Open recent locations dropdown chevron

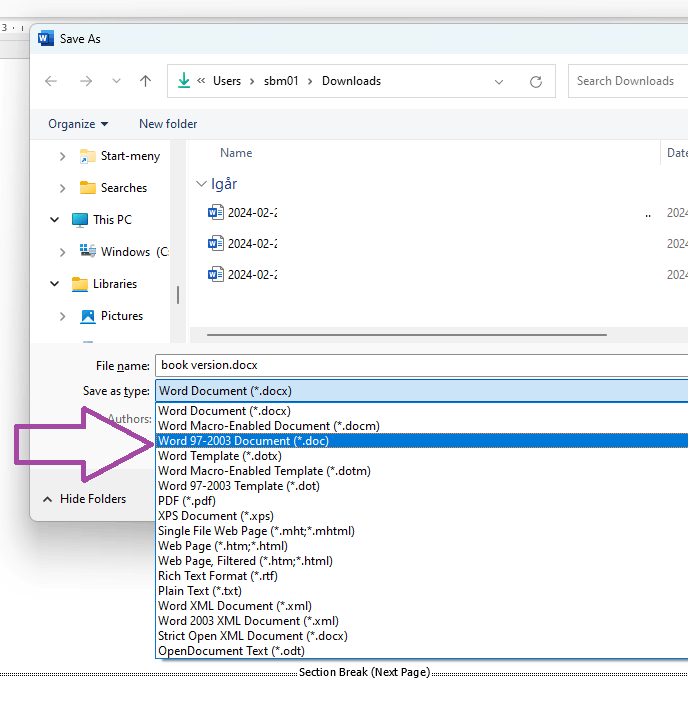click(x=116, y=81)
